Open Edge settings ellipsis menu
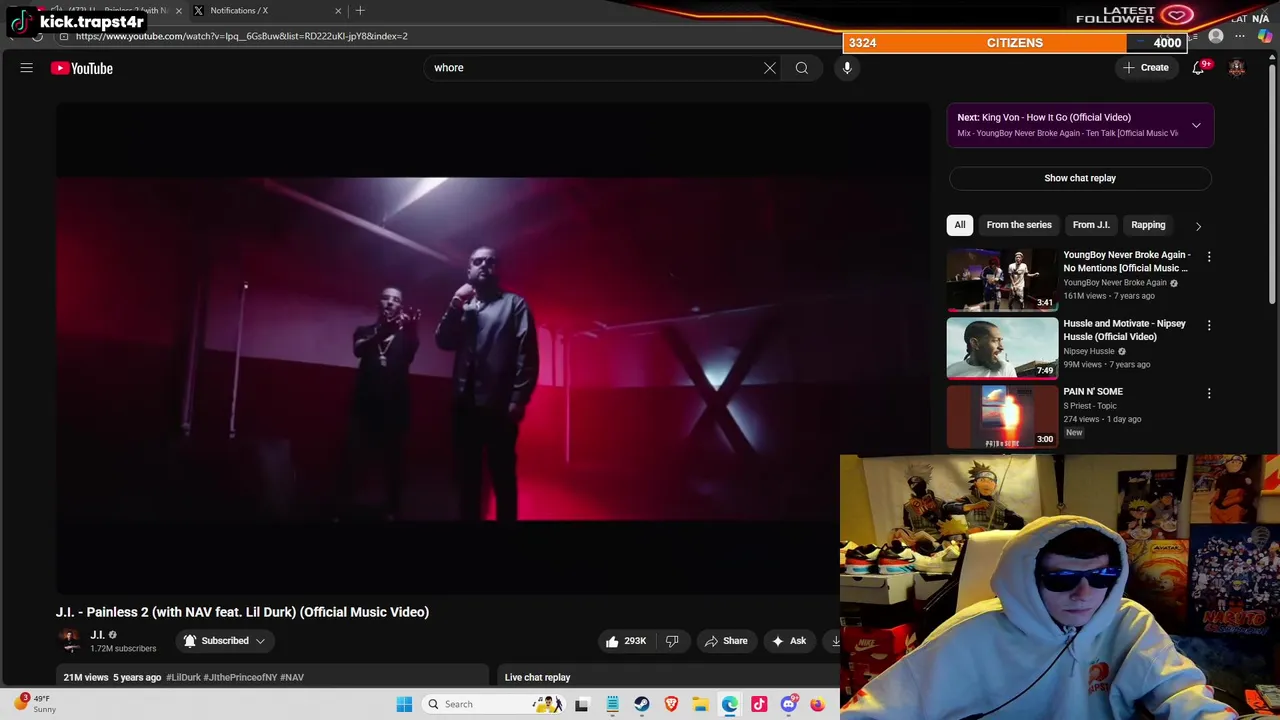Image resolution: width=1280 pixels, height=720 pixels. click(x=1240, y=36)
